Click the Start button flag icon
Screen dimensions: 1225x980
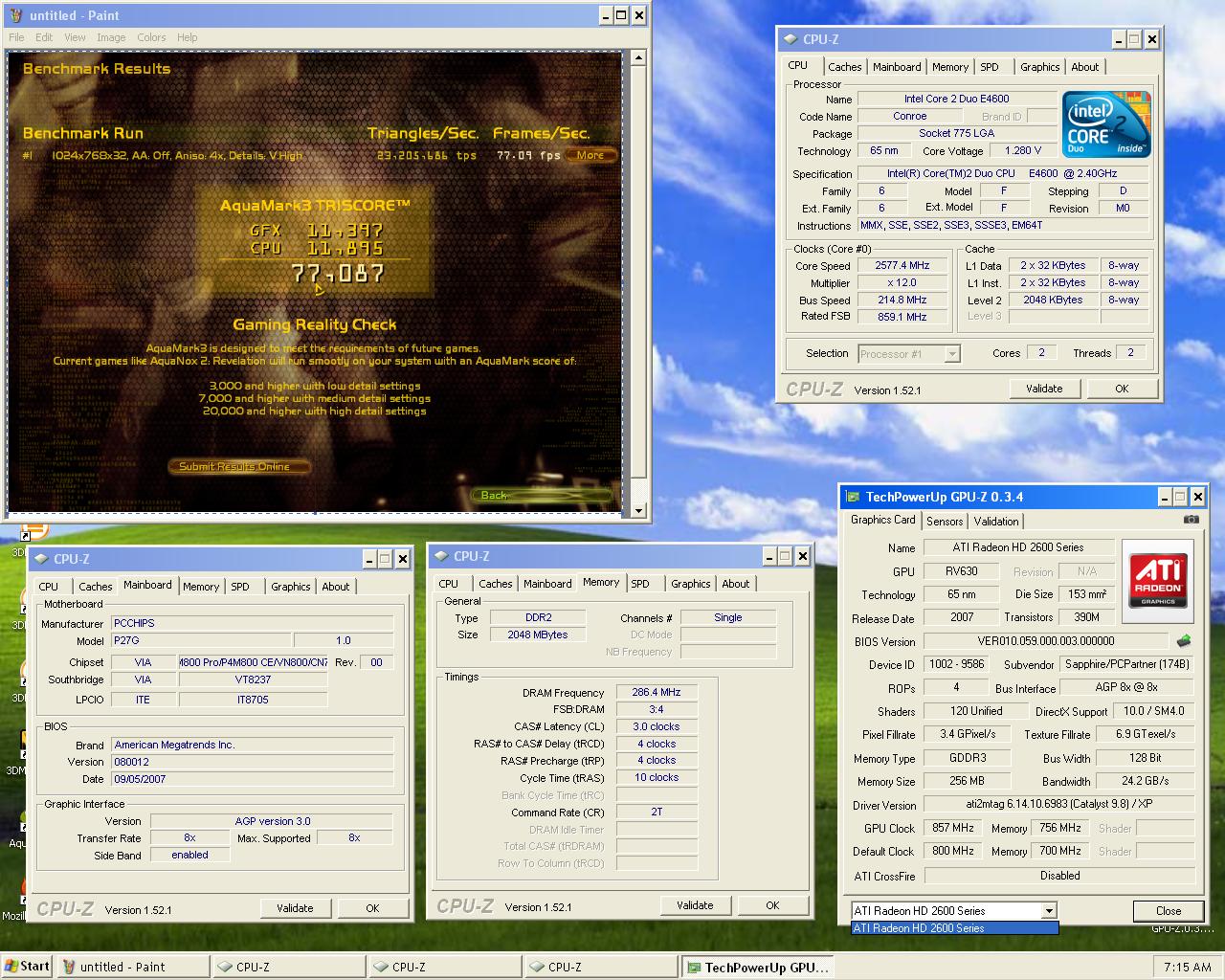coord(11,967)
